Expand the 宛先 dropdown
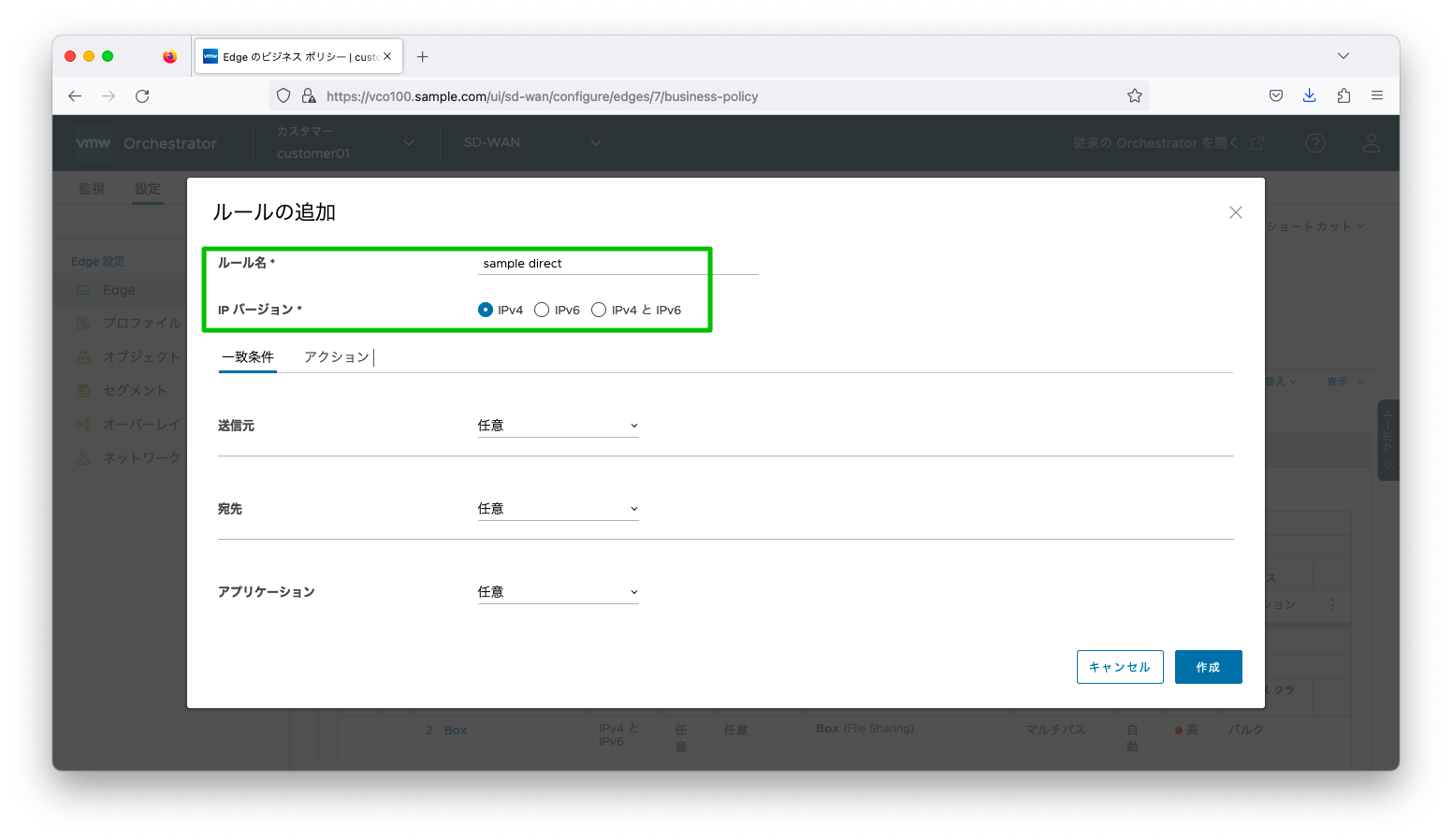The height and width of the screenshot is (840, 1452). [558, 509]
